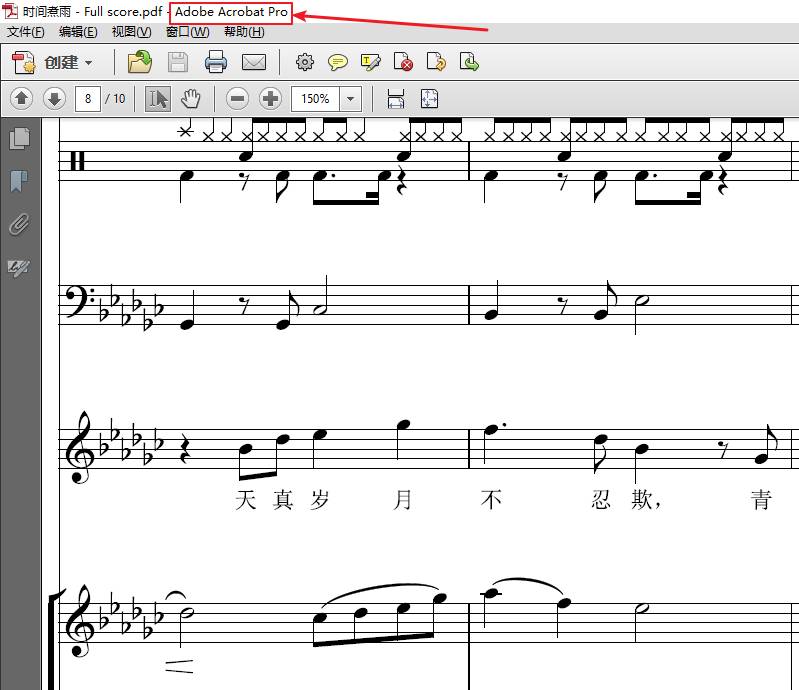Click the lyric character 忍

click(601, 499)
